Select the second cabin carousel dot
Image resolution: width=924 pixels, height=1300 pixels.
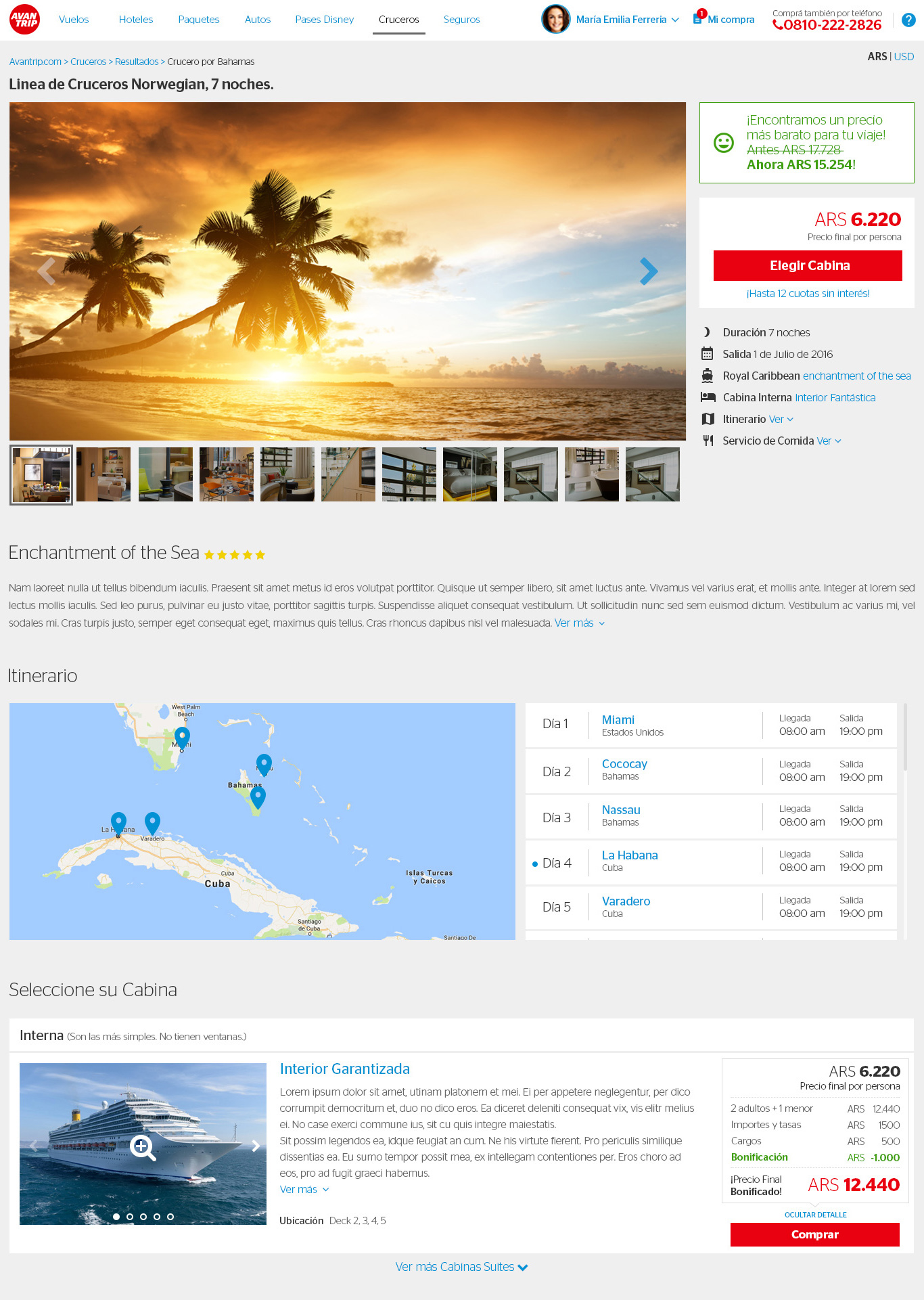coord(130,1217)
